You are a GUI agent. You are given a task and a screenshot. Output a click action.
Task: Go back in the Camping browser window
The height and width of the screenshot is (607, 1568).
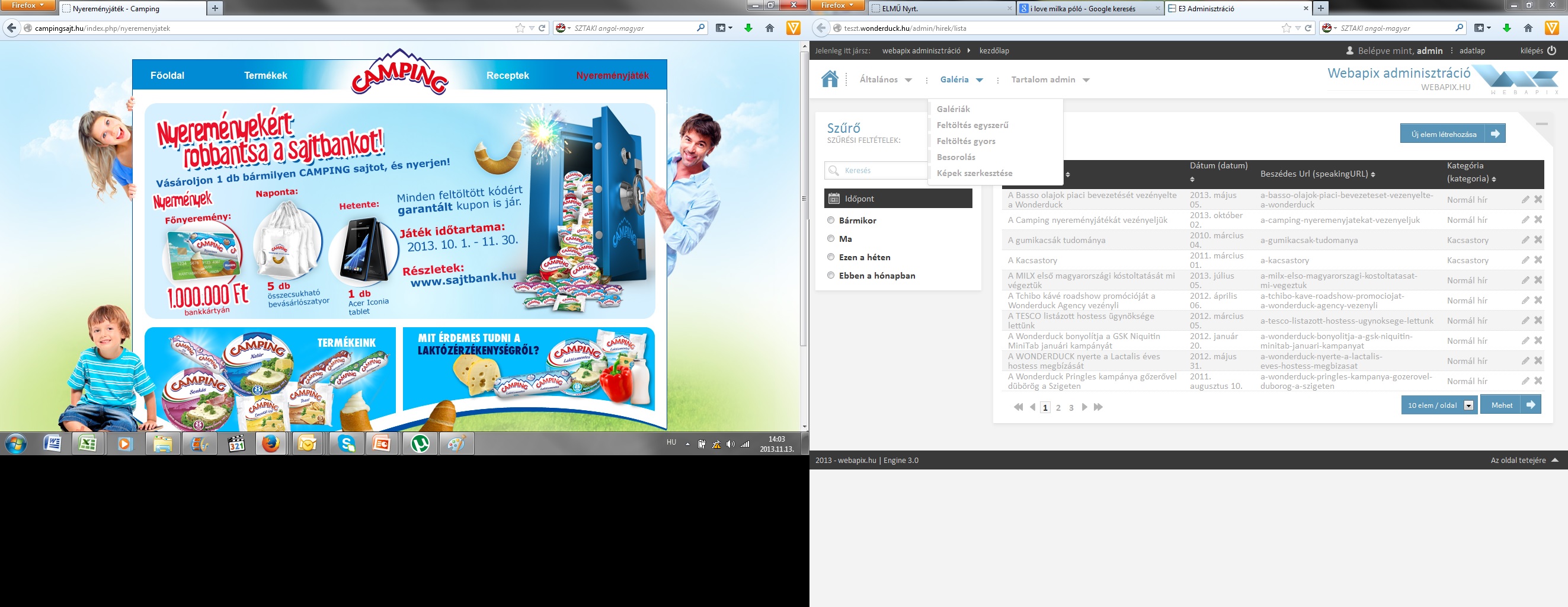click(x=12, y=28)
